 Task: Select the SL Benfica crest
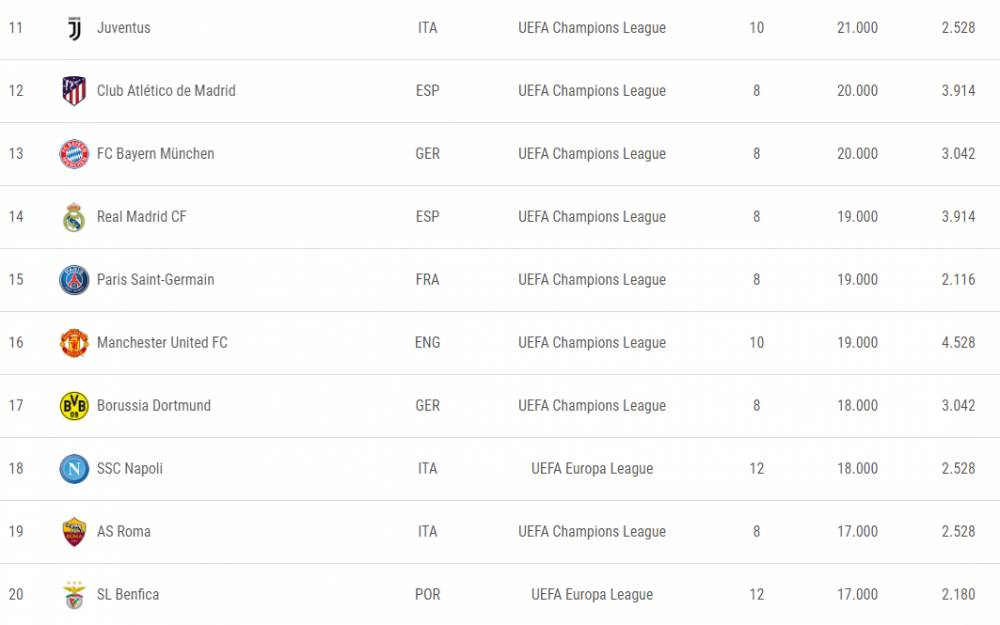click(x=74, y=594)
